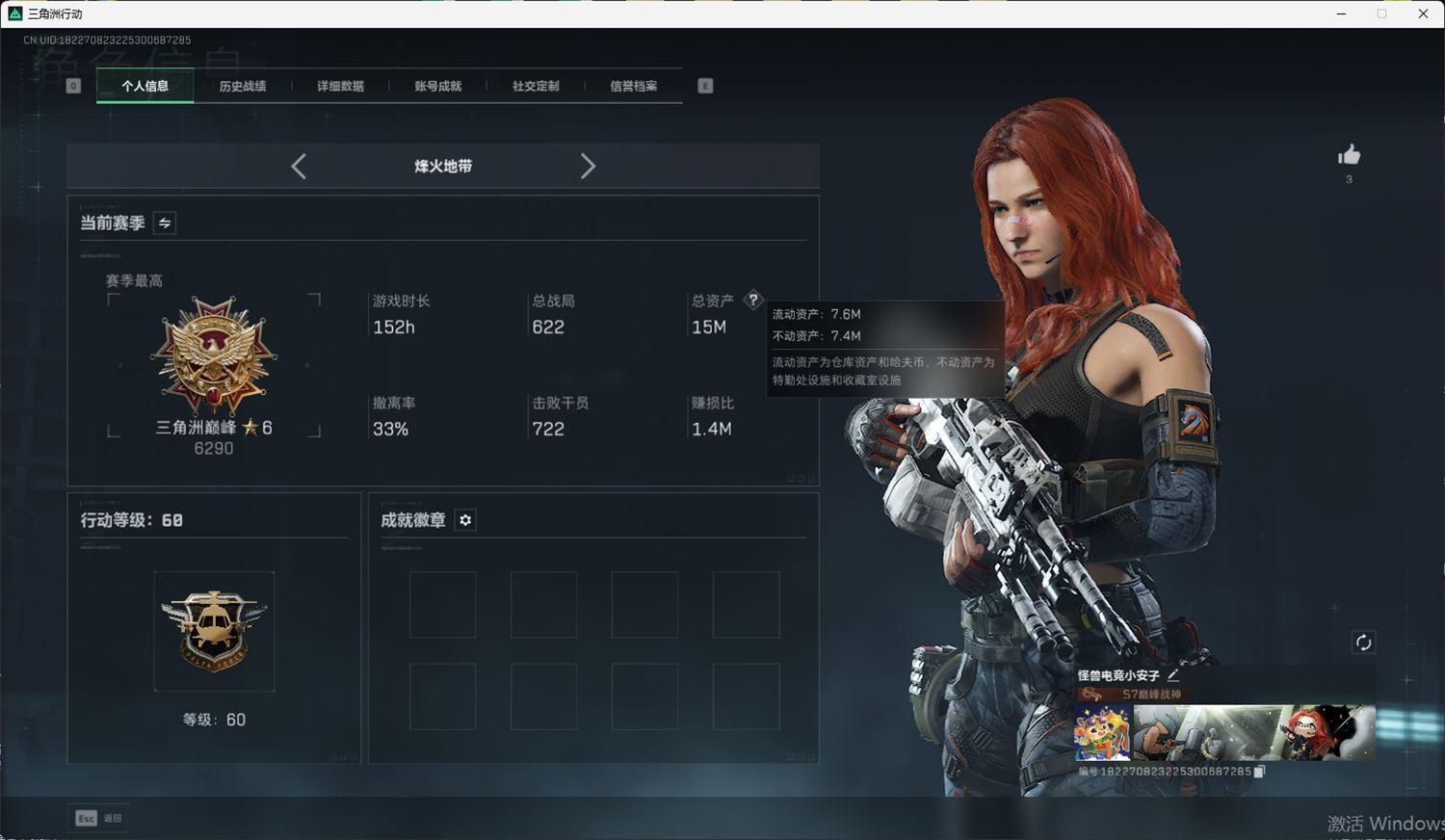Switch to the 历史战绩 tab
The width and height of the screenshot is (1445, 840).
tap(243, 87)
